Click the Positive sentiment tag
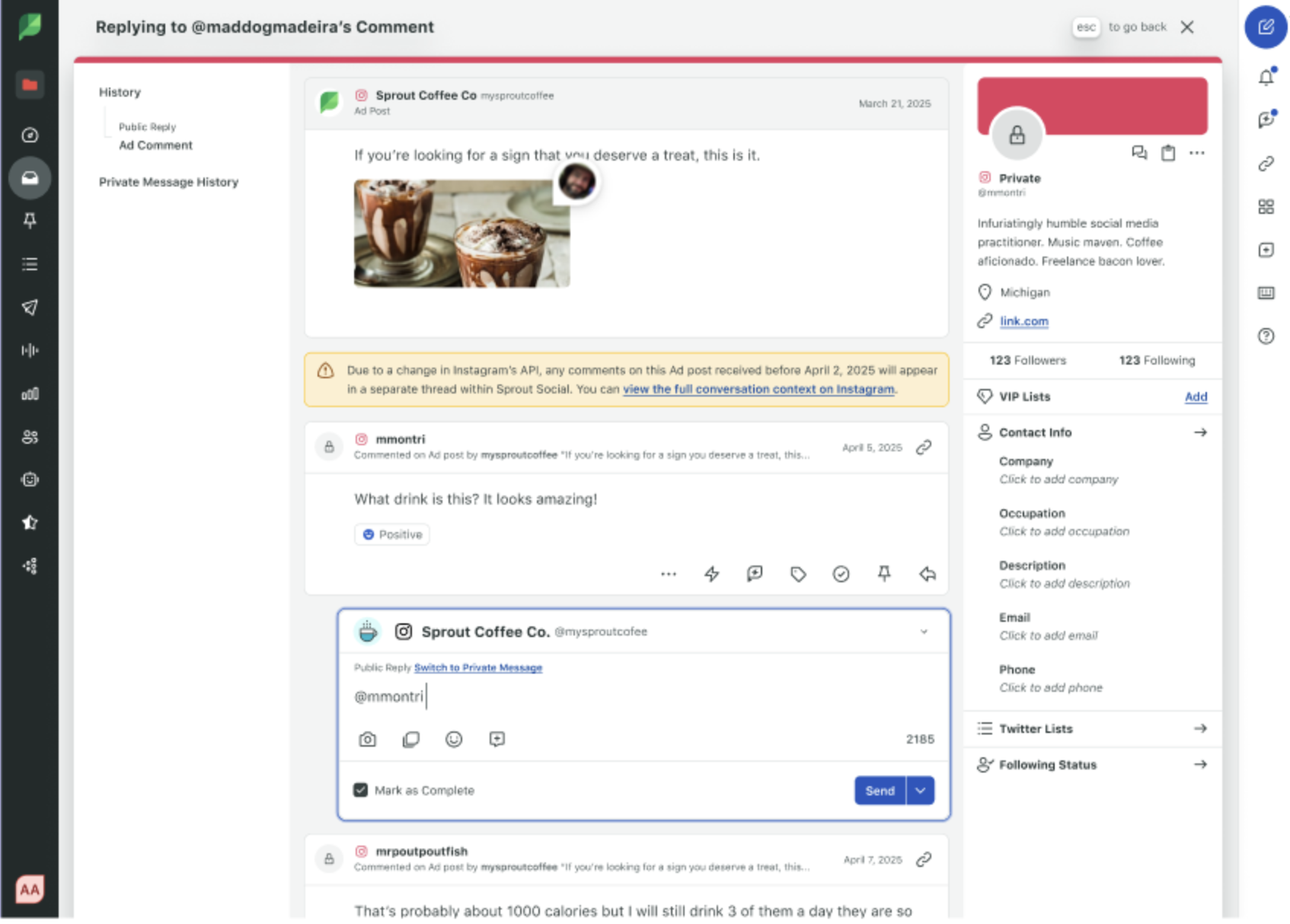 [391, 534]
